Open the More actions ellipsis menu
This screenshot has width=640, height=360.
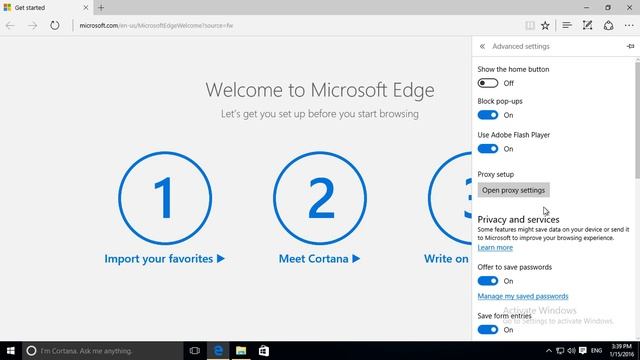(x=629, y=25)
